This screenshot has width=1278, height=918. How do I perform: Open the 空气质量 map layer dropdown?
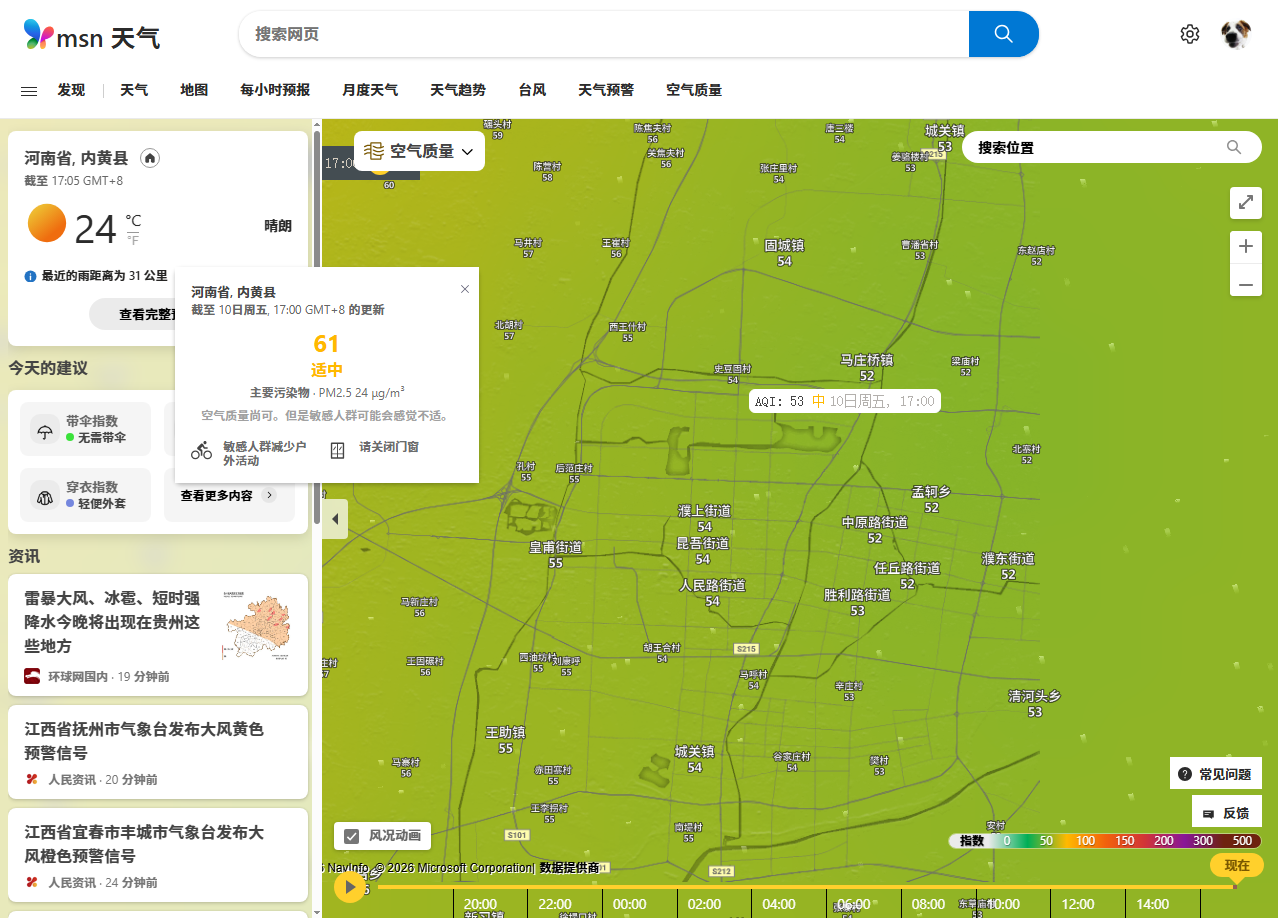pyautogui.click(x=419, y=151)
